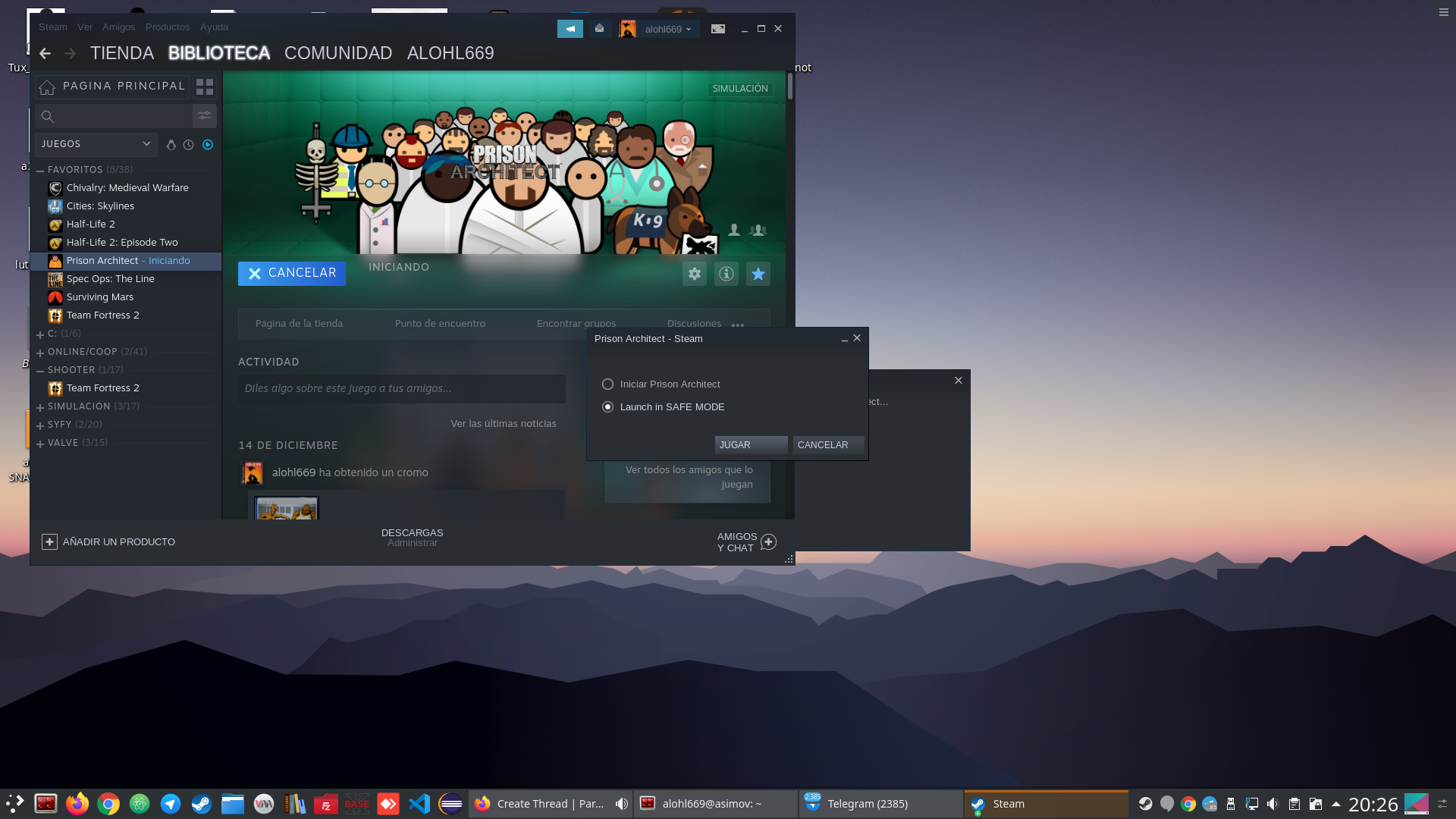This screenshot has width=1456, height=819.
Task: Expand the SYFY category
Action: [x=40, y=425]
